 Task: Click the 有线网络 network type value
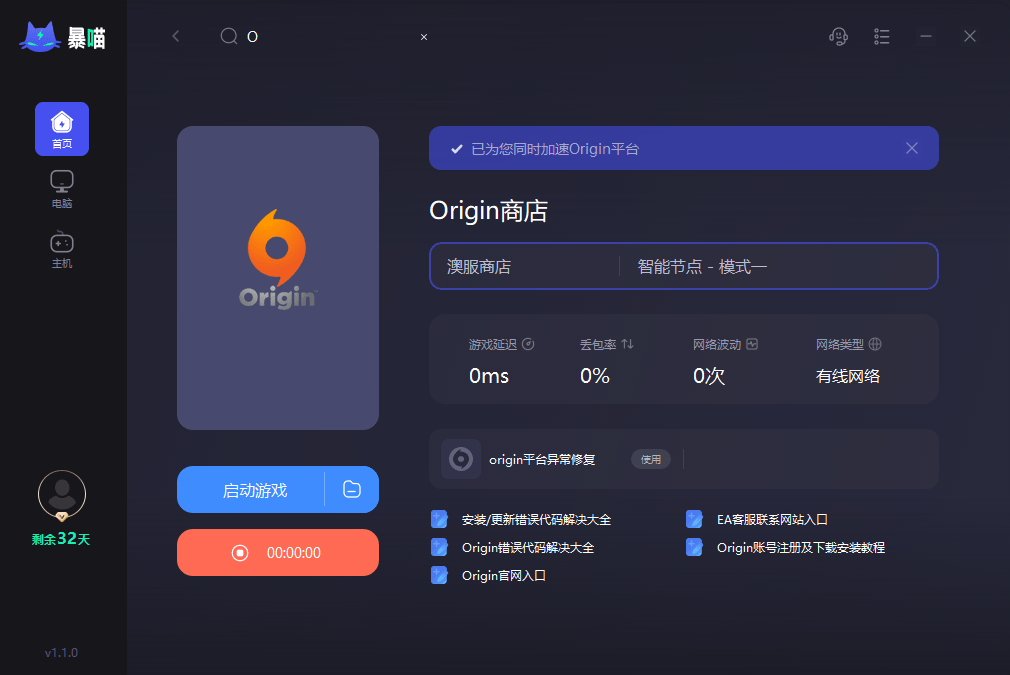[x=848, y=376]
